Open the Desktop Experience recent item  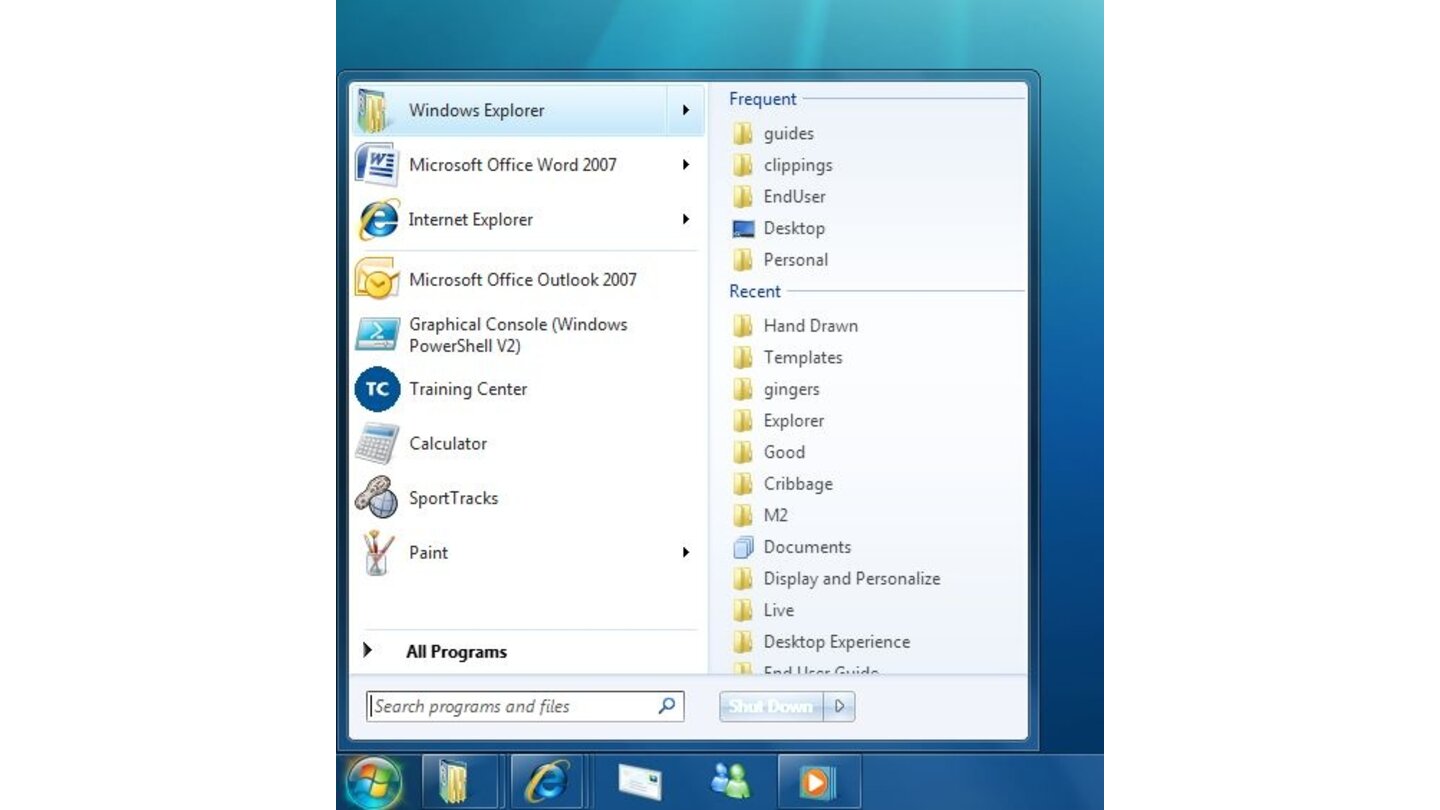point(837,642)
